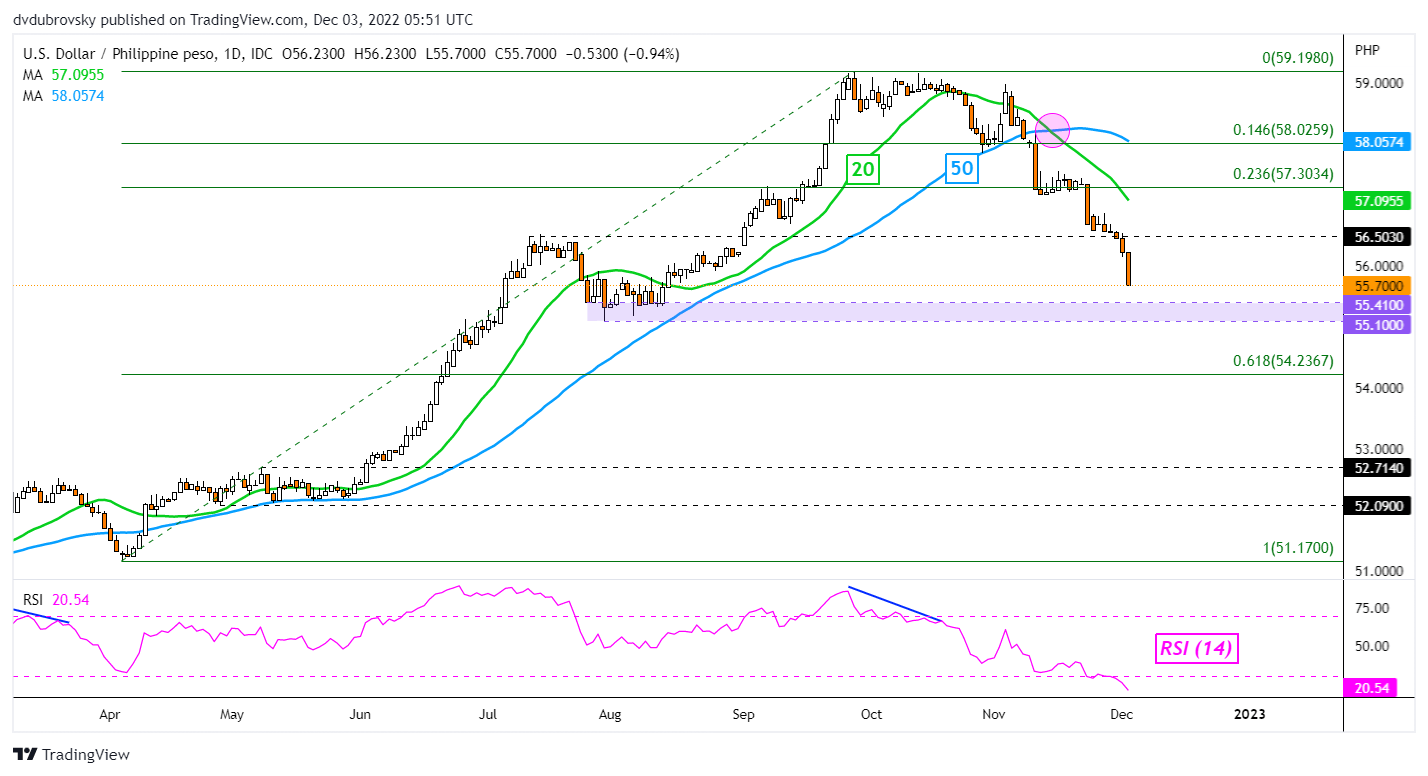Click the RSI (14) boxed label

tap(1198, 648)
